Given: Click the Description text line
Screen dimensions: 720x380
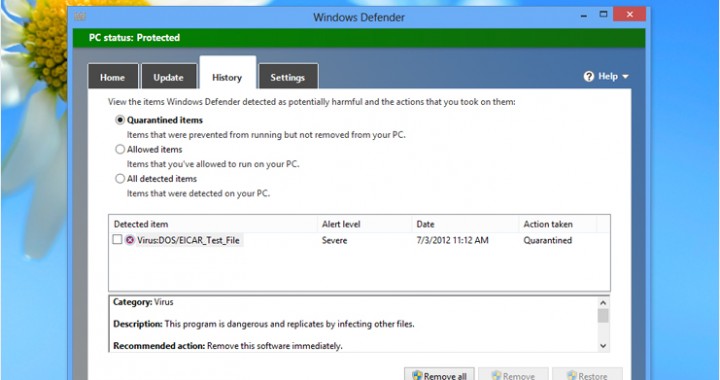Looking at the screenshot, I should click(x=264, y=324).
